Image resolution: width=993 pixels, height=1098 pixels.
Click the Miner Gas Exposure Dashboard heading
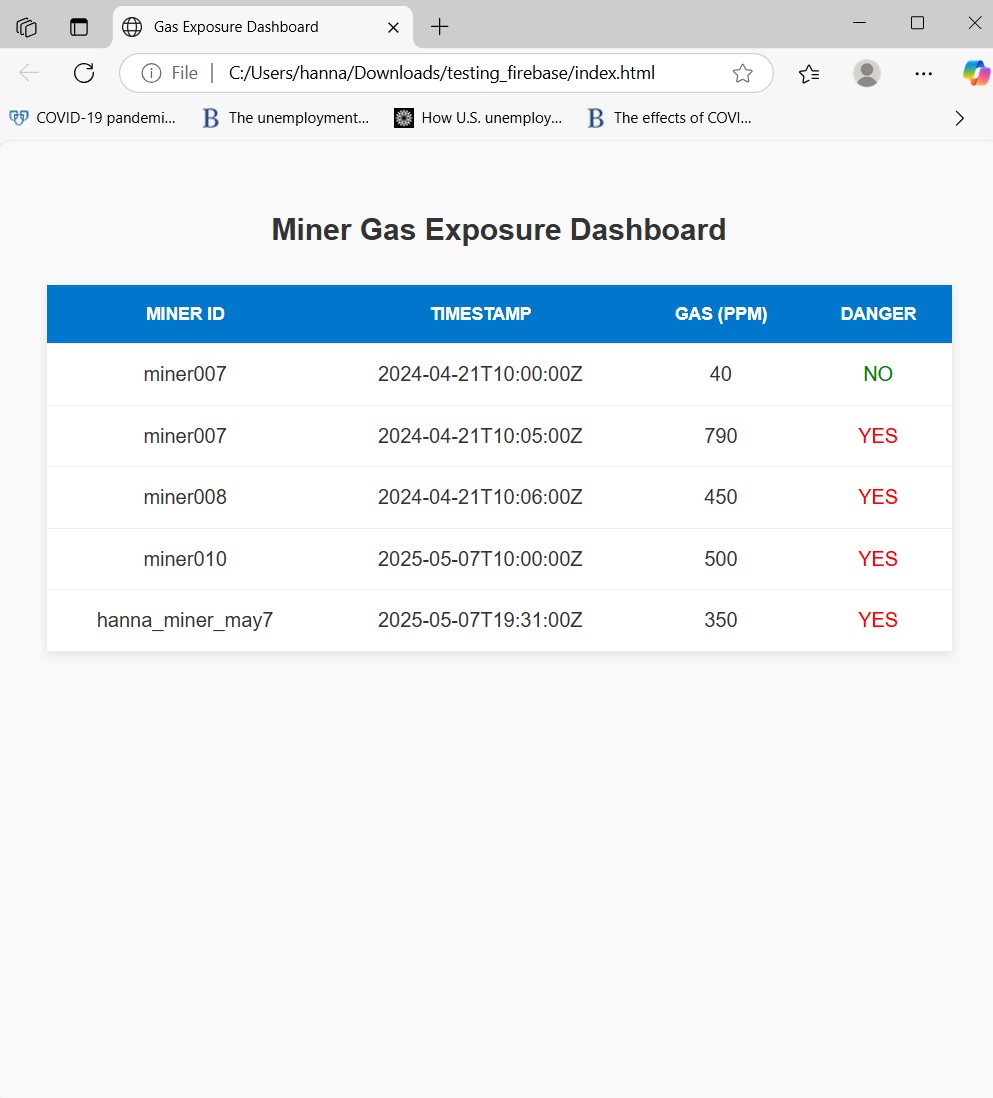(x=499, y=230)
